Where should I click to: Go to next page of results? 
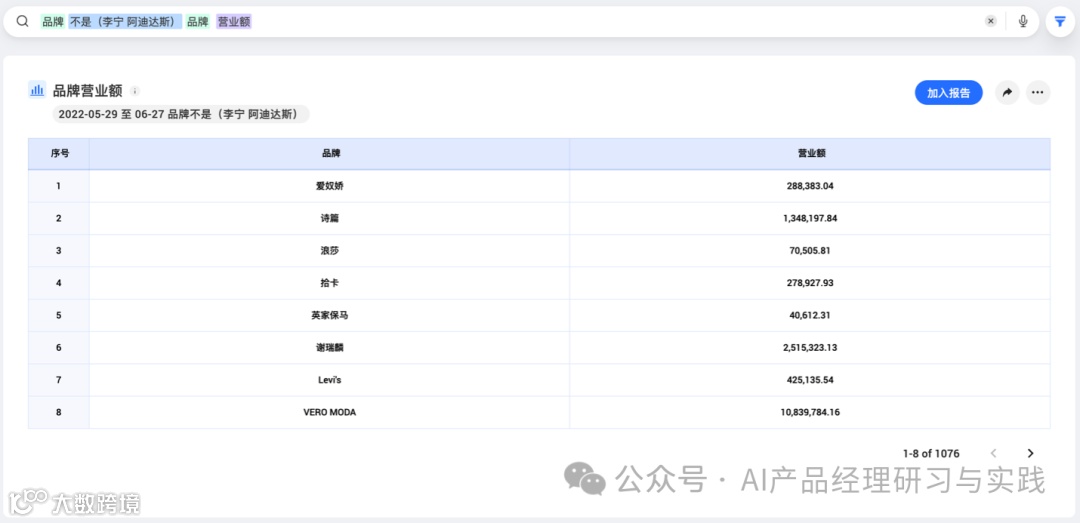coord(1030,453)
